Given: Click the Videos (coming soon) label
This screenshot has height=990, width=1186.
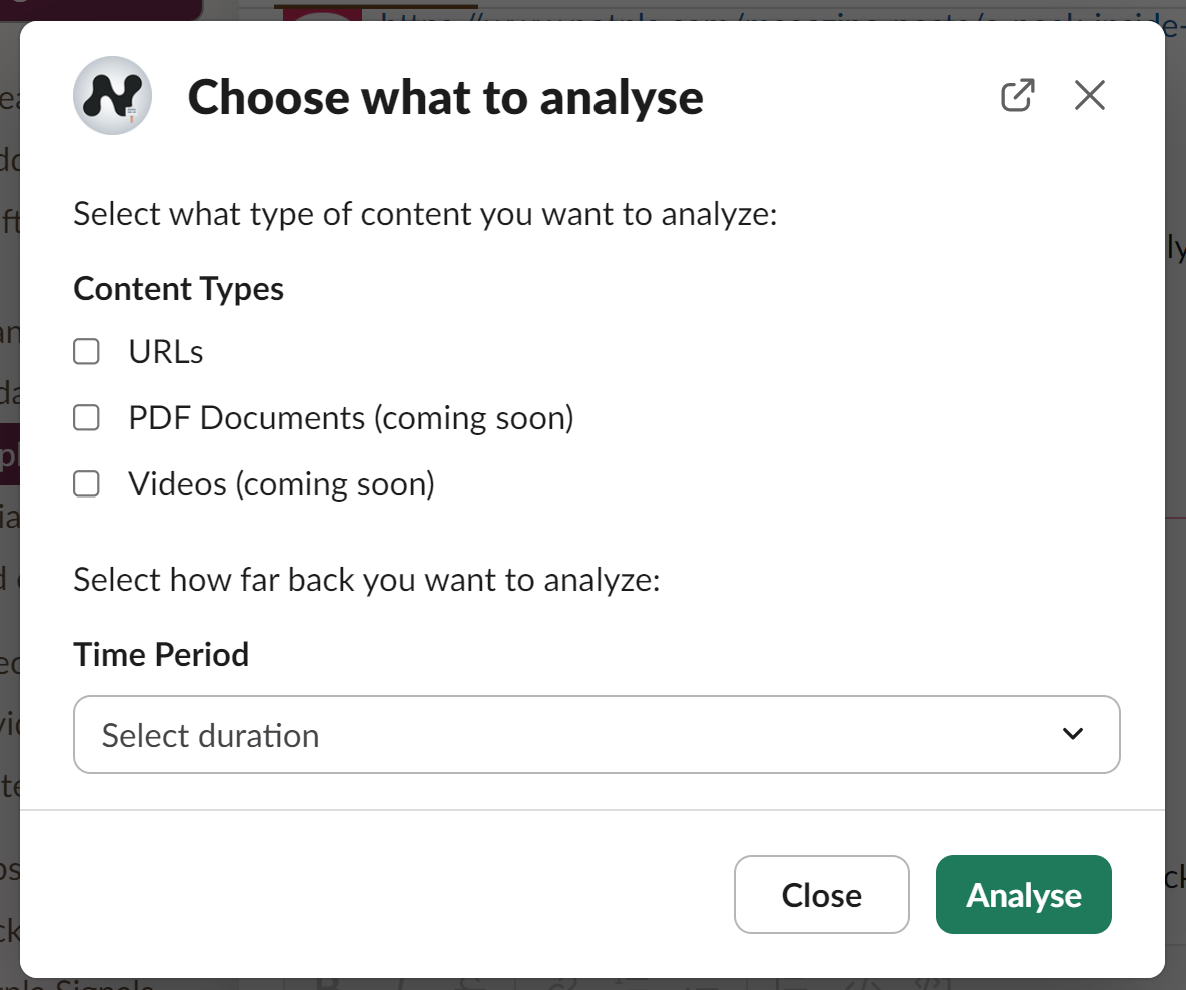Looking at the screenshot, I should 281,484.
